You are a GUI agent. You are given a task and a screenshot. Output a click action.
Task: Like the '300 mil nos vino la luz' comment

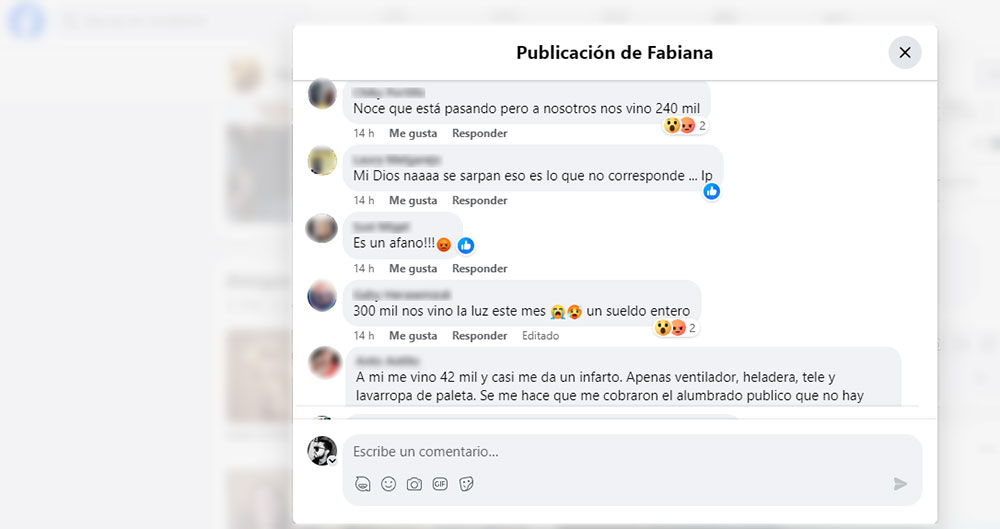413,336
